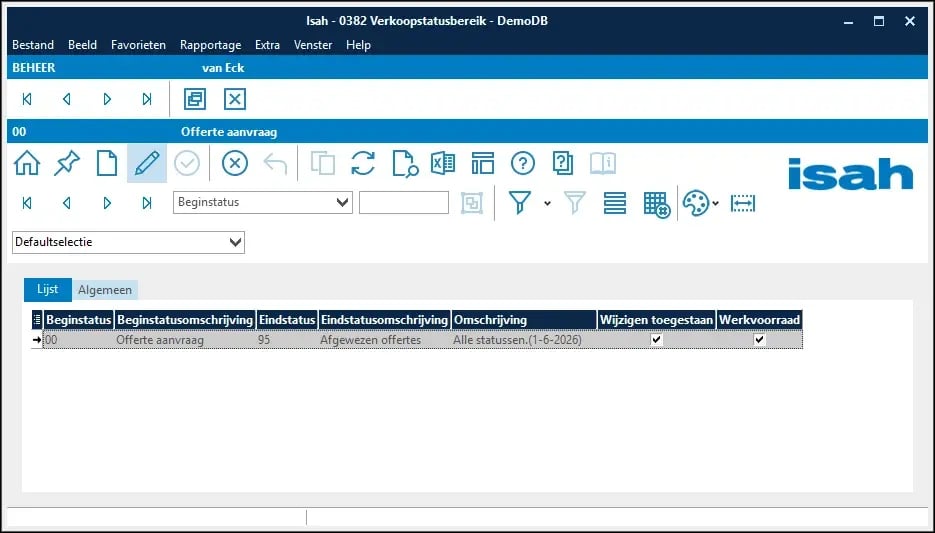Click the checkmark confirm icon
This screenshot has width=935, height=533.
[x=187, y=163]
